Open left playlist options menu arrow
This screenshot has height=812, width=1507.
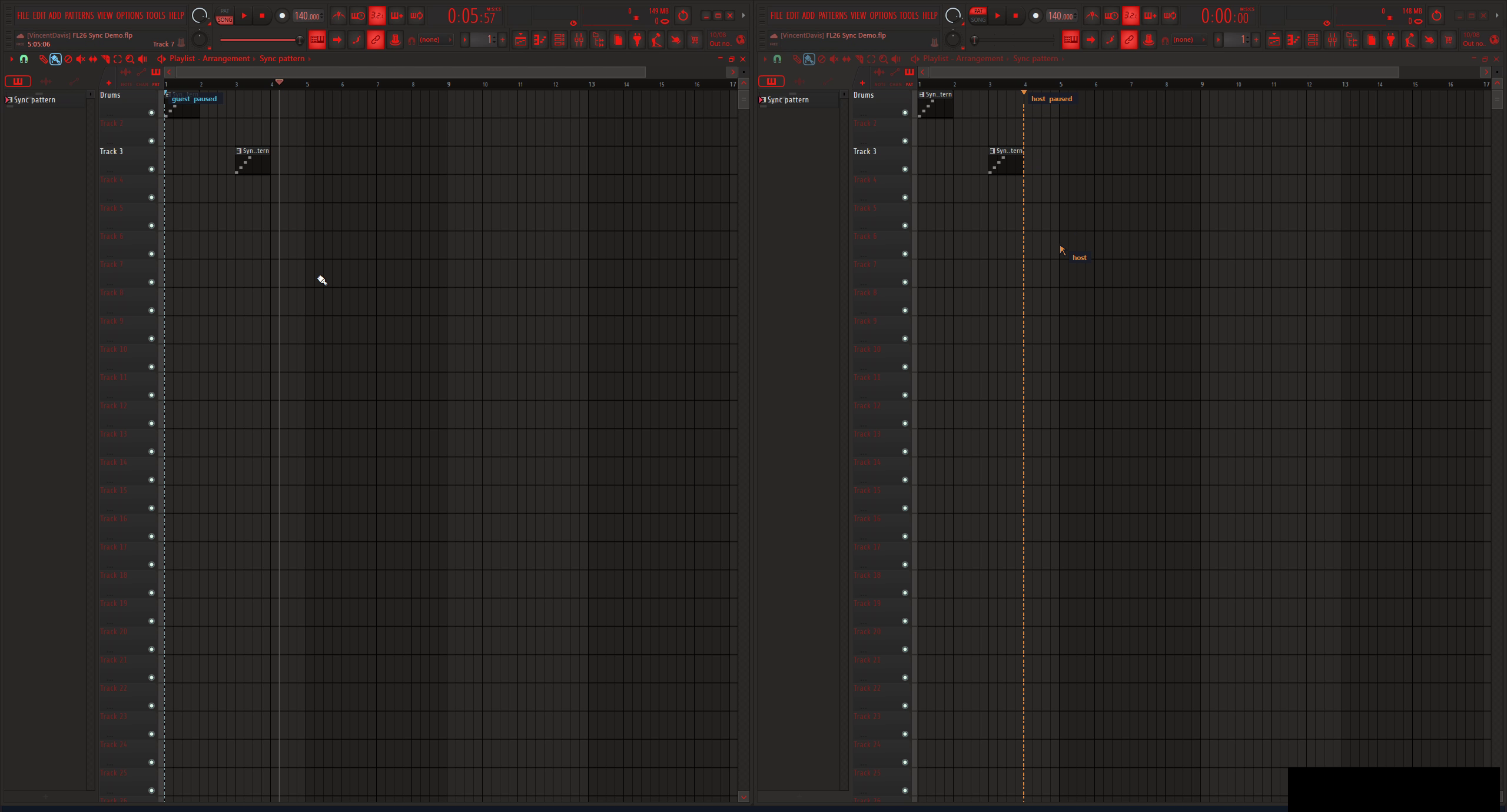point(11,59)
